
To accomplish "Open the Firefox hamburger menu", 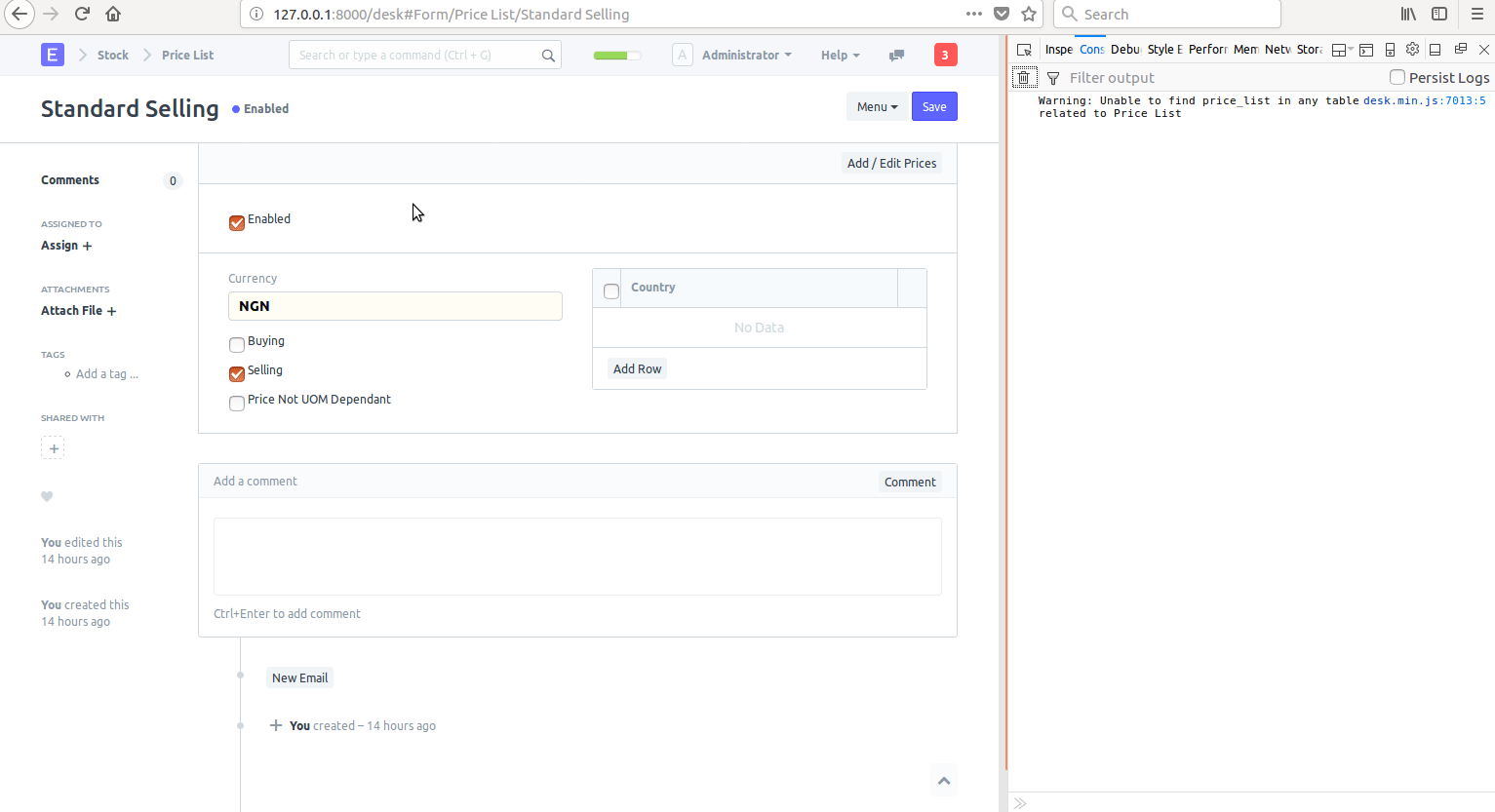I will pos(1476,14).
